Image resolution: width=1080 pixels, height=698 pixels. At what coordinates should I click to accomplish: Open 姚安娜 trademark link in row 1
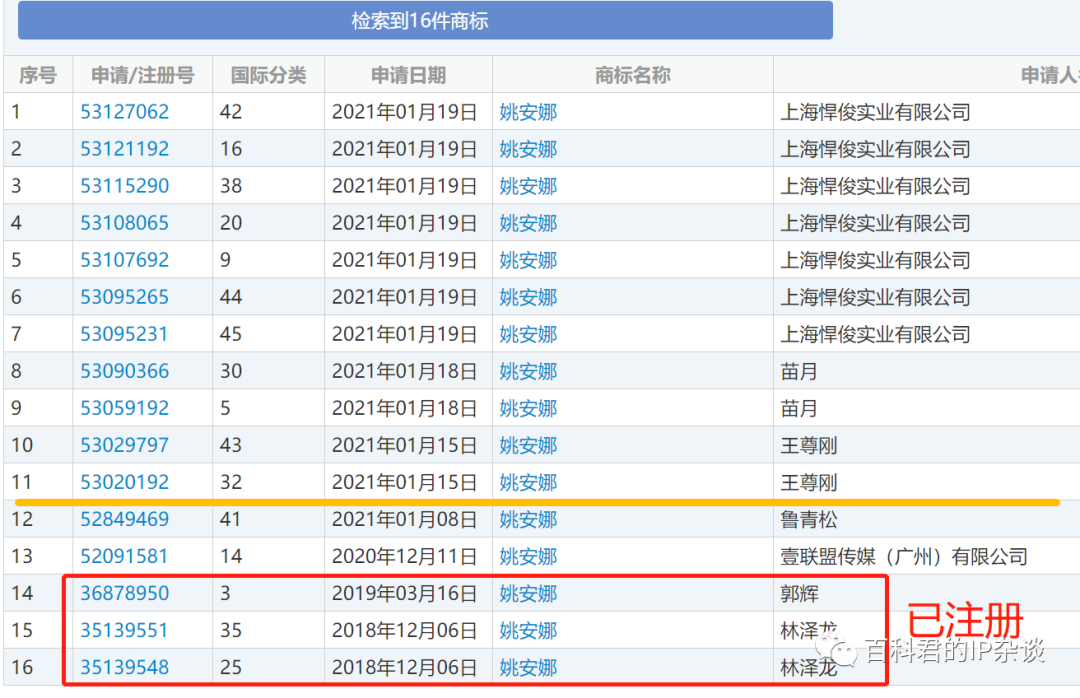[x=528, y=111]
